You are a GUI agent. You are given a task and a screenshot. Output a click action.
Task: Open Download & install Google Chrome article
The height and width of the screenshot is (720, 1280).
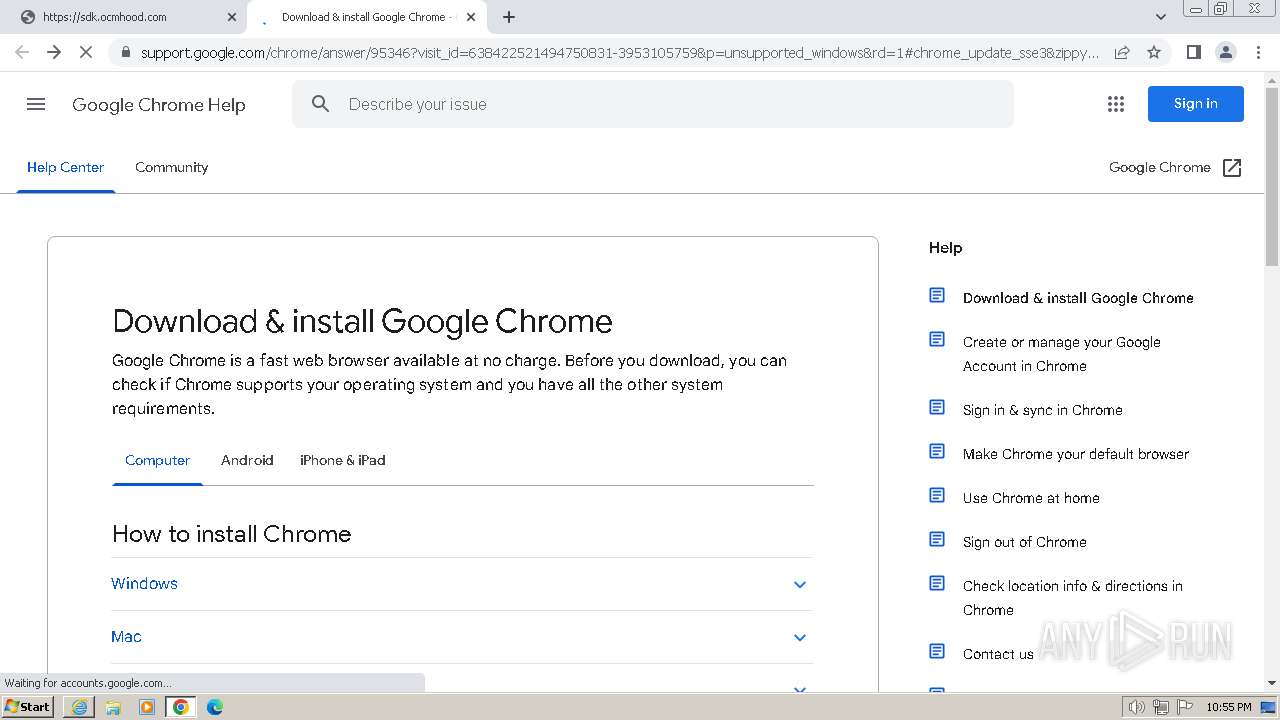point(1078,298)
